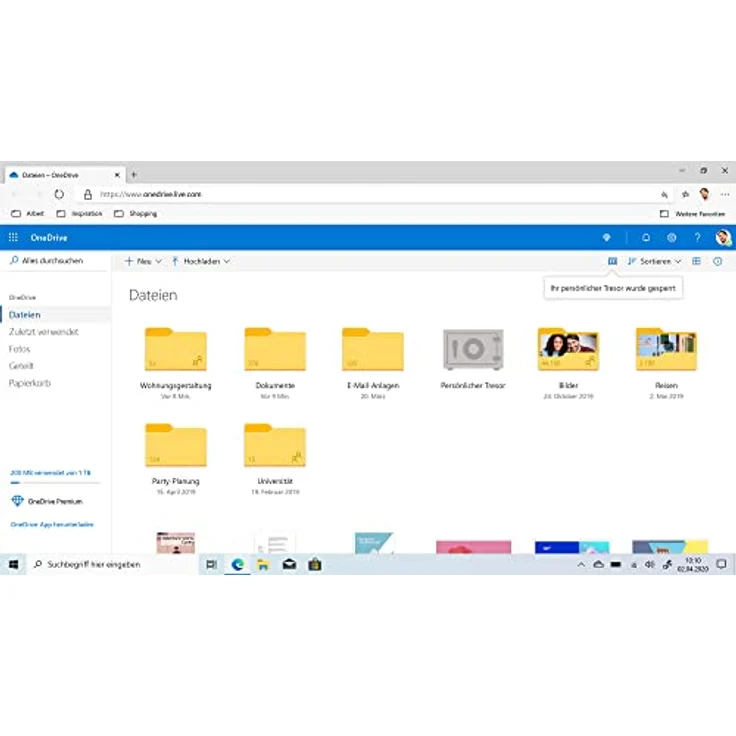The height and width of the screenshot is (736, 736).
Task: Click the OneDrive header title
Action: [49, 238]
